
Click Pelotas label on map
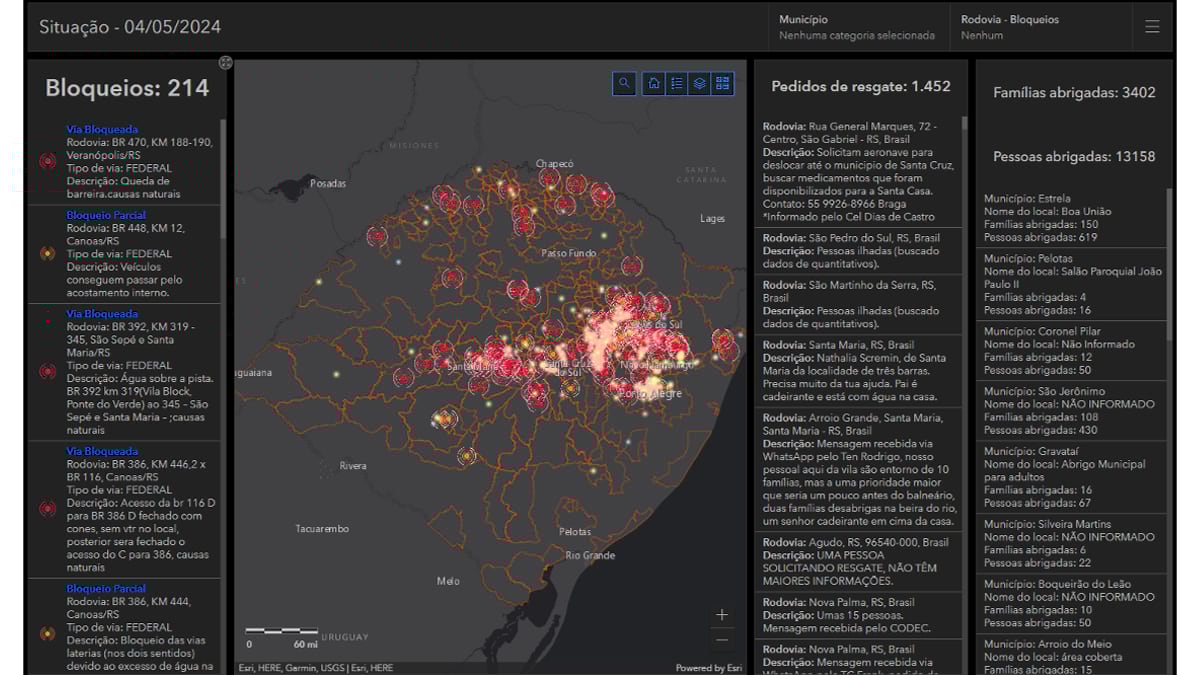(575, 532)
